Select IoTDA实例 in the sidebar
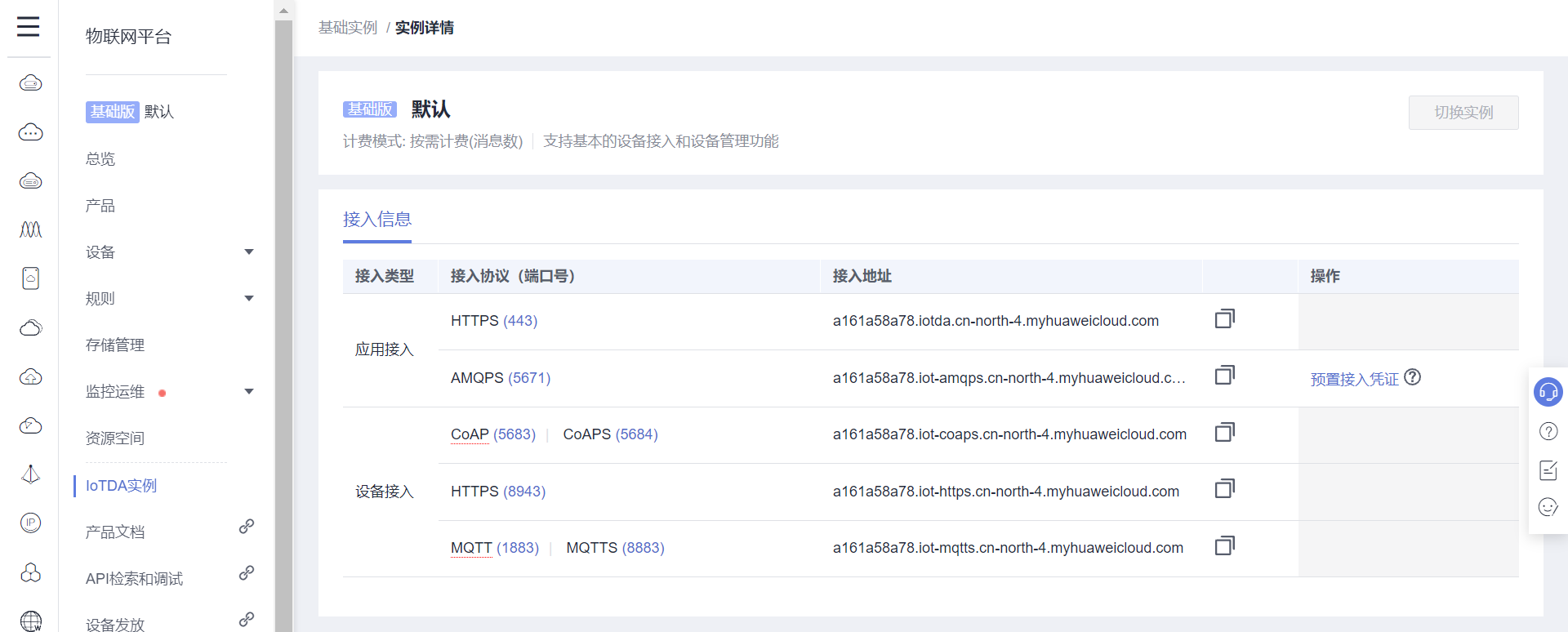 [x=121, y=486]
